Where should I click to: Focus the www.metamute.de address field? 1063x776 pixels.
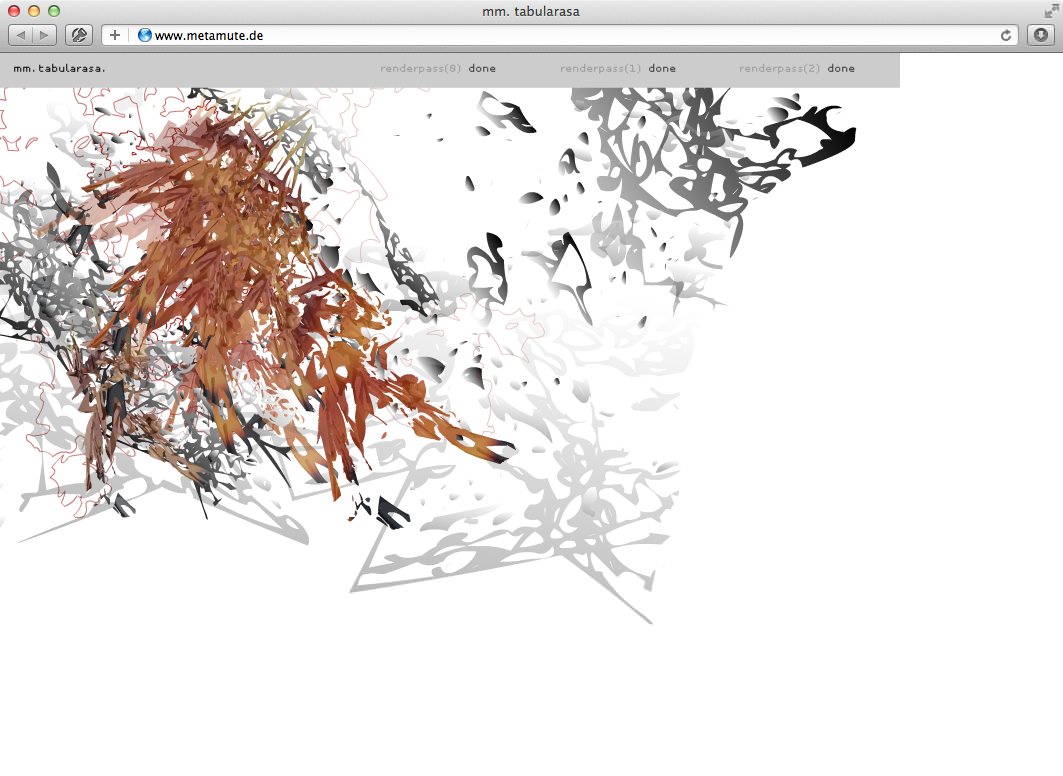click(500, 35)
